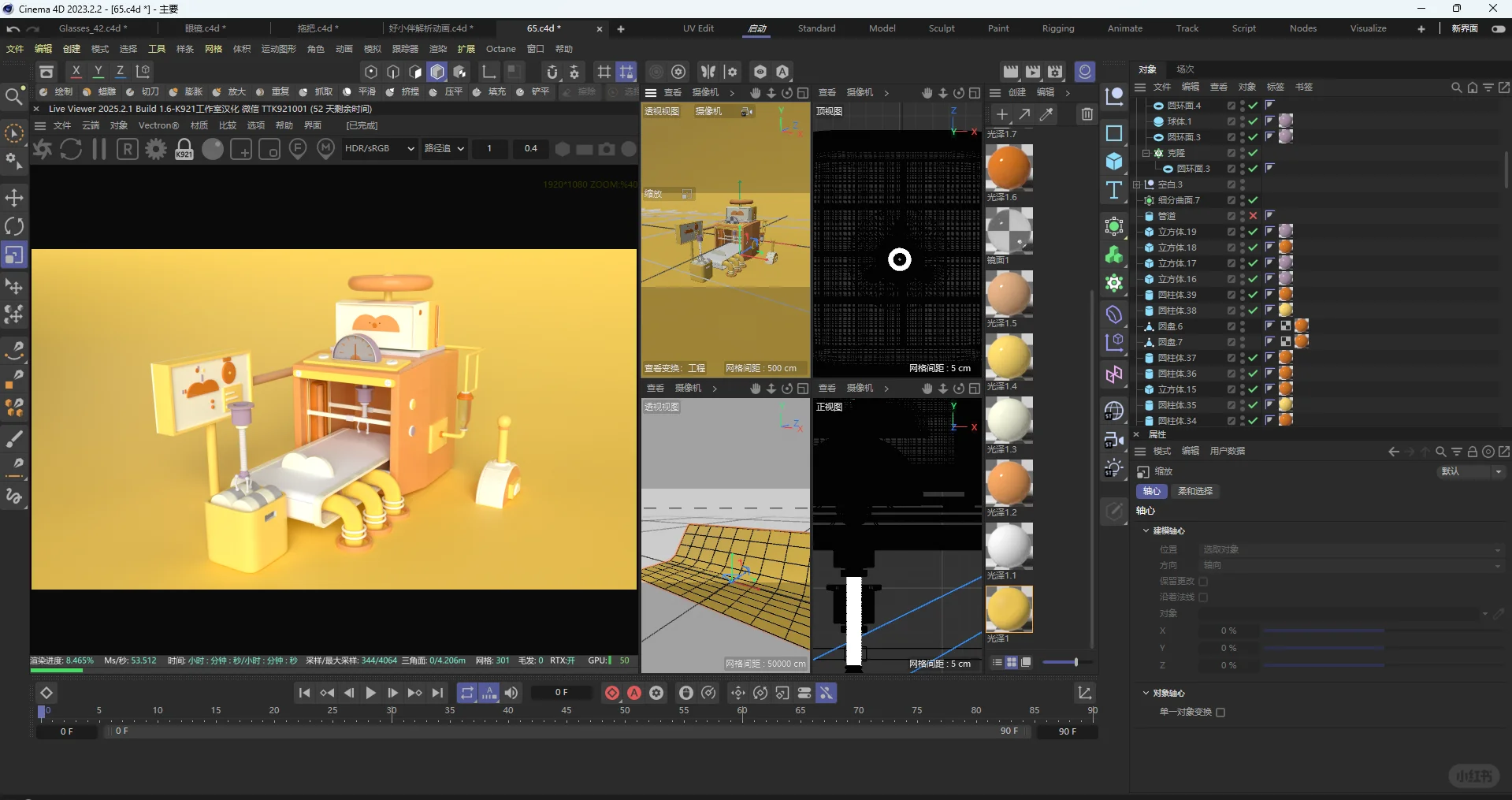Open the 默认 preset dropdown in attributes
The width and height of the screenshot is (1512, 800).
(1472, 471)
